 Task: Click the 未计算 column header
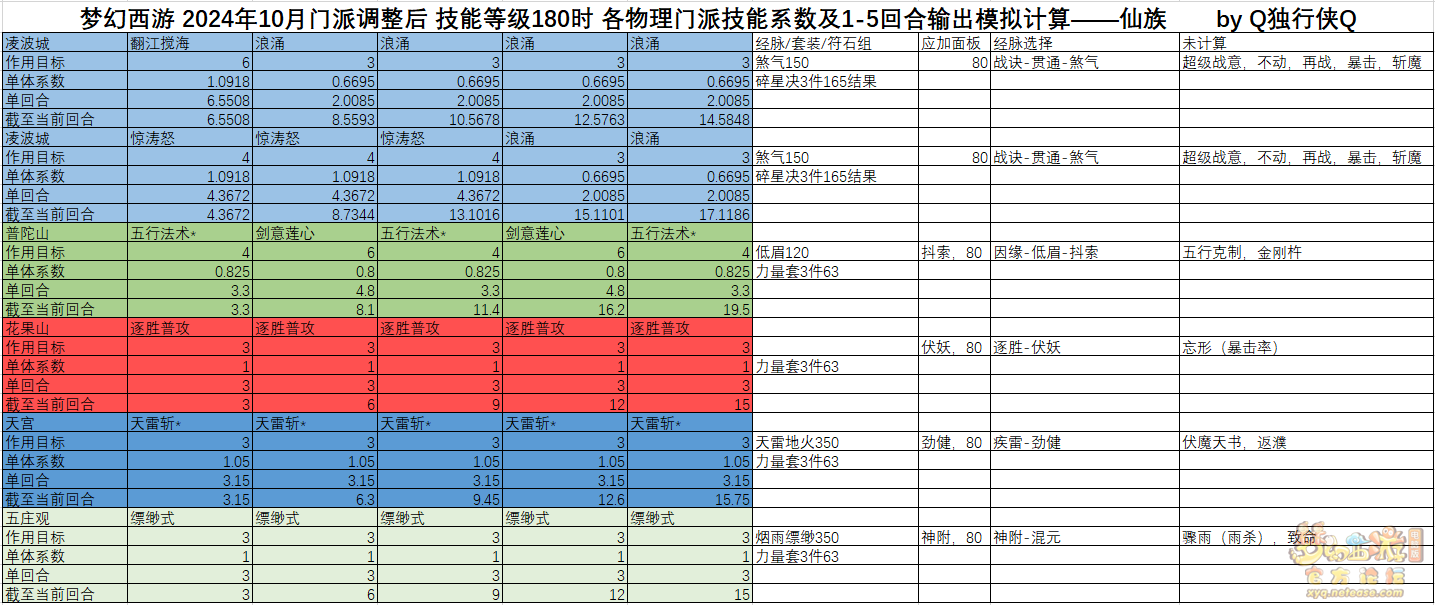1307,44
